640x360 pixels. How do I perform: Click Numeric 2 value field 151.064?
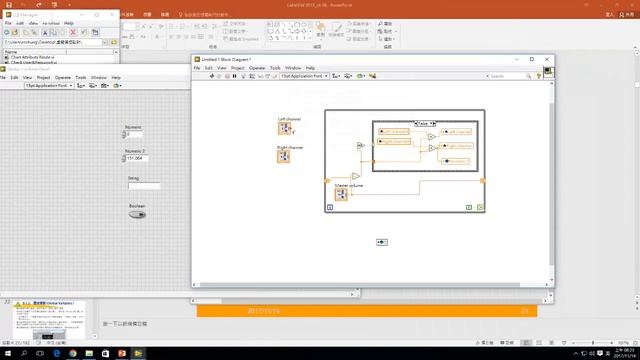137,158
